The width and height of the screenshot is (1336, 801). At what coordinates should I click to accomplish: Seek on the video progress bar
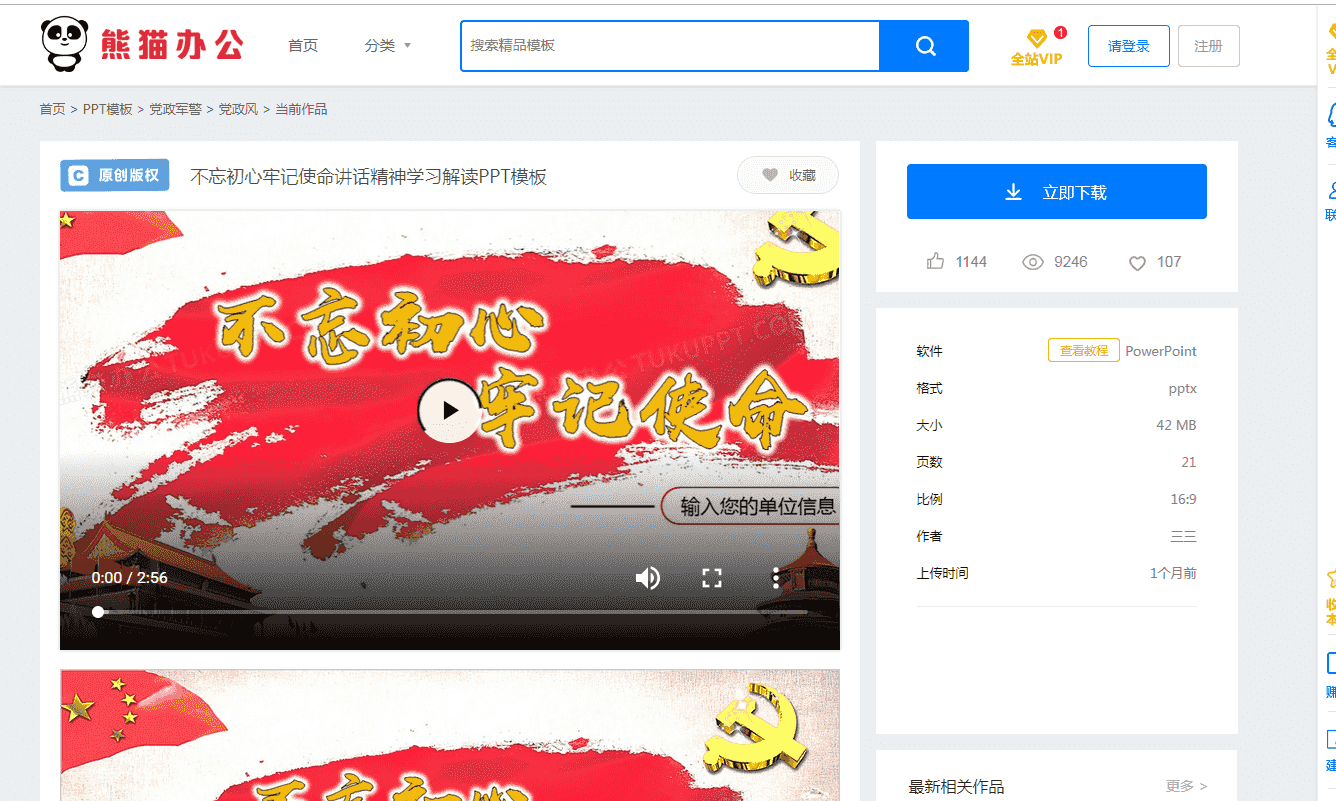click(x=452, y=612)
